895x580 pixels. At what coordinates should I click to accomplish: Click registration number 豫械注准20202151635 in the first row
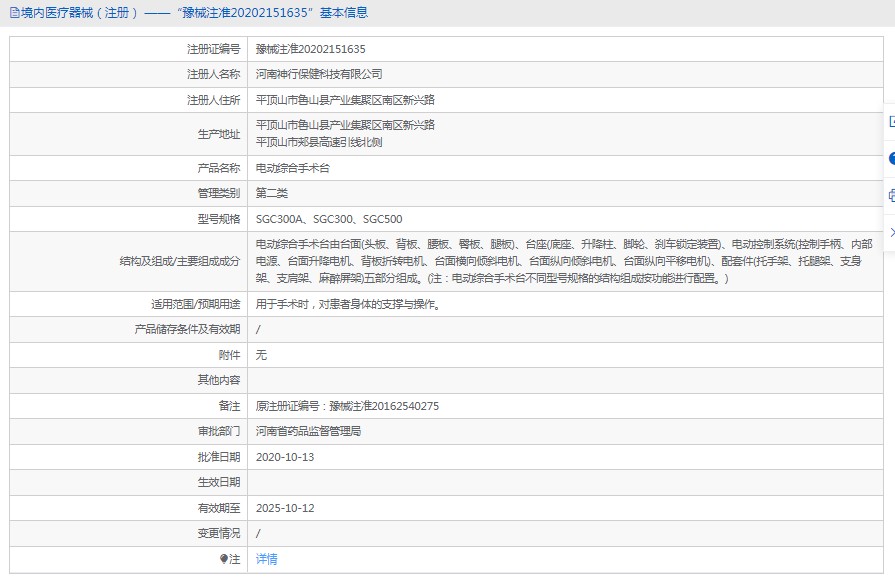coord(310,48)
